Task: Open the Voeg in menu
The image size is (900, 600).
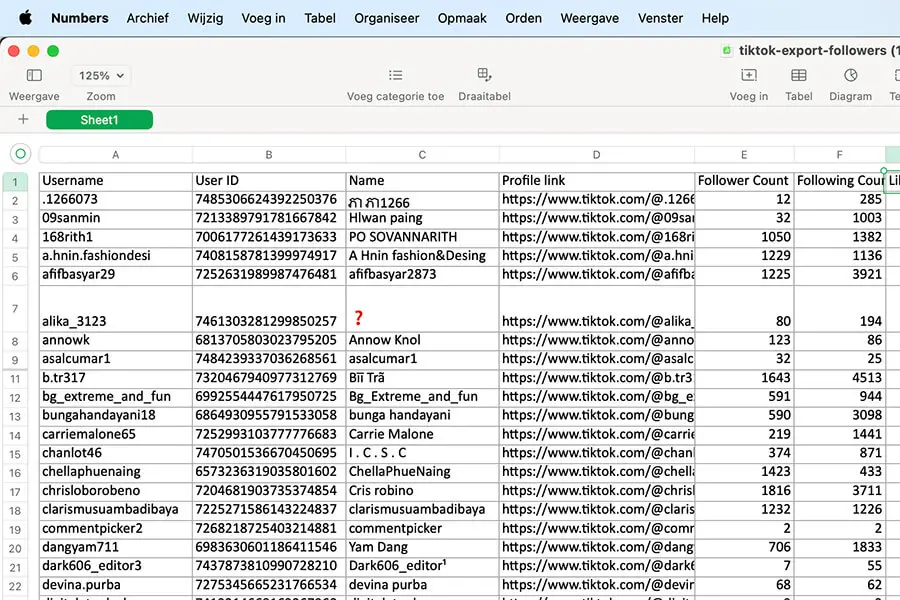Action: [x=263, y=18]
